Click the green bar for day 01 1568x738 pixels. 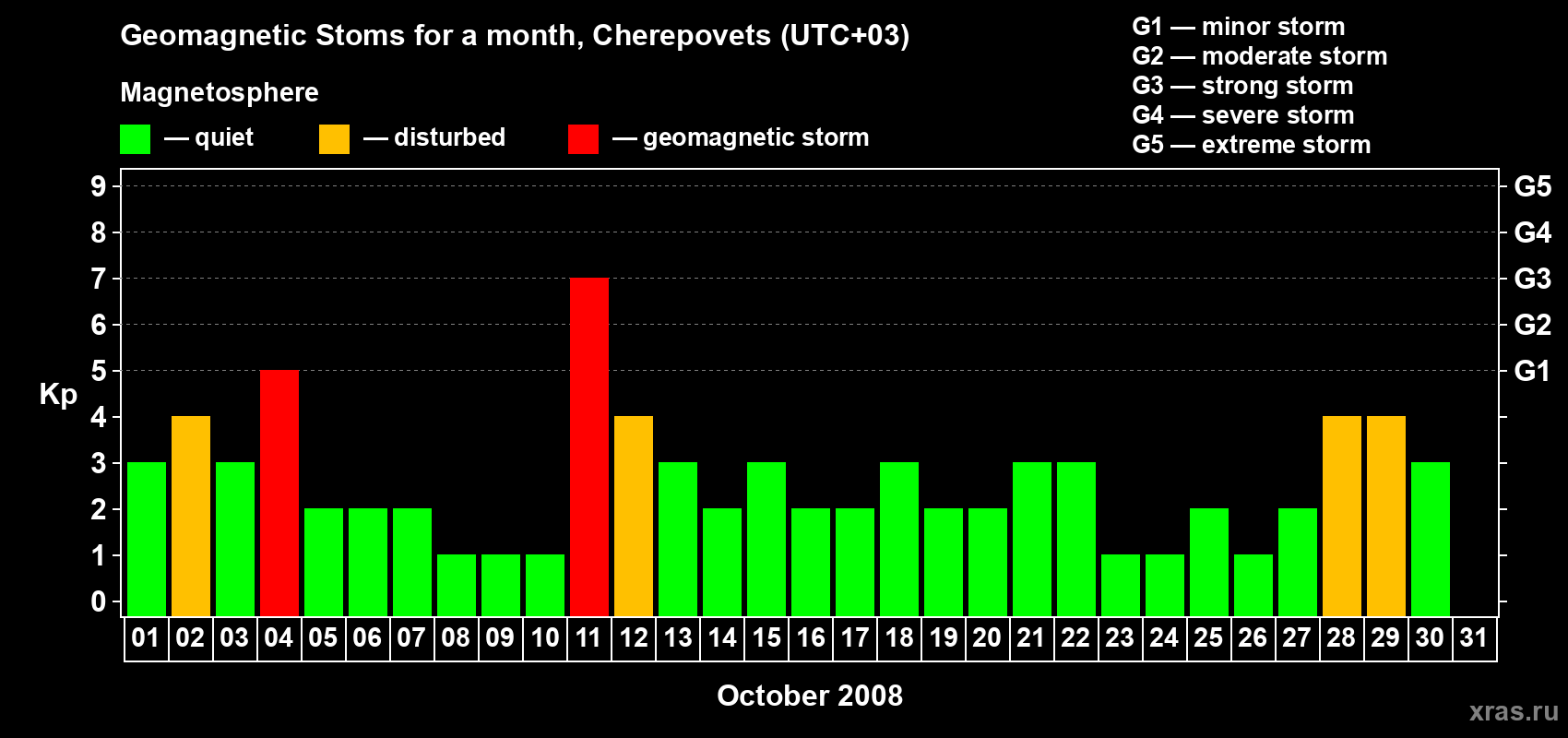coord(147,539)
